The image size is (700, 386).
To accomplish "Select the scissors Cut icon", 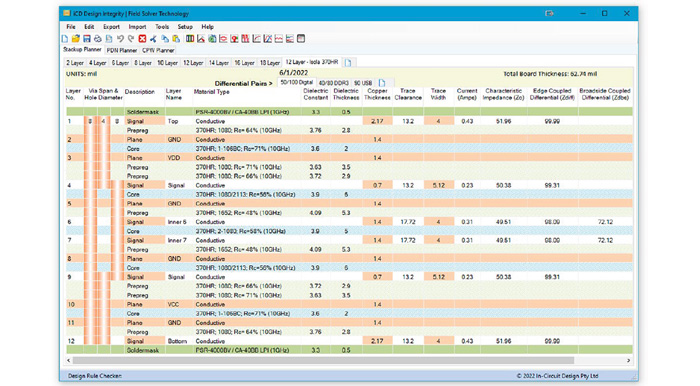I will pyautogui.click(x=154, y=39).
